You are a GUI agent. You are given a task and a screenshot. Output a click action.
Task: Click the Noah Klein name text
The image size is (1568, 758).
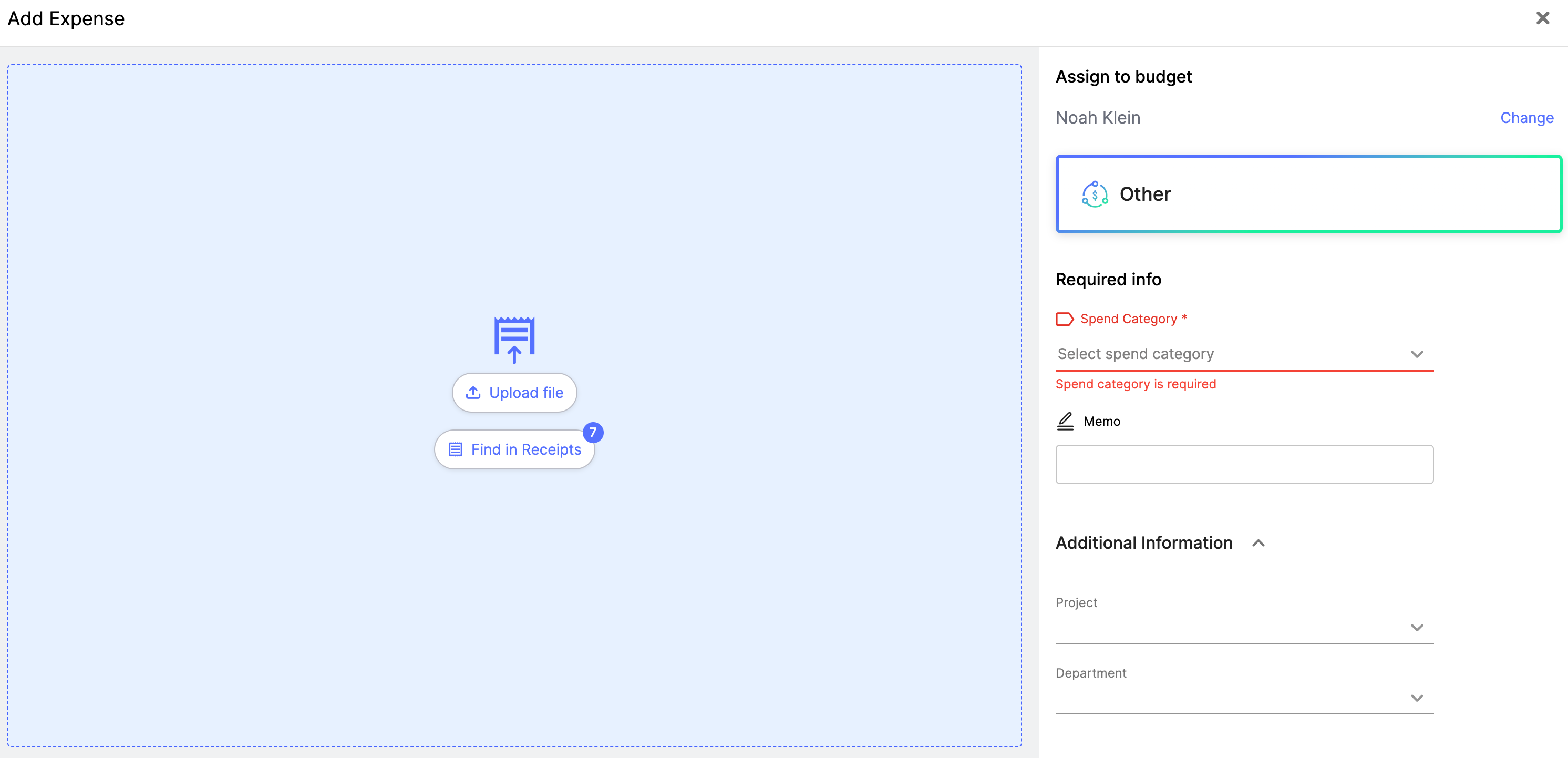1098,118
